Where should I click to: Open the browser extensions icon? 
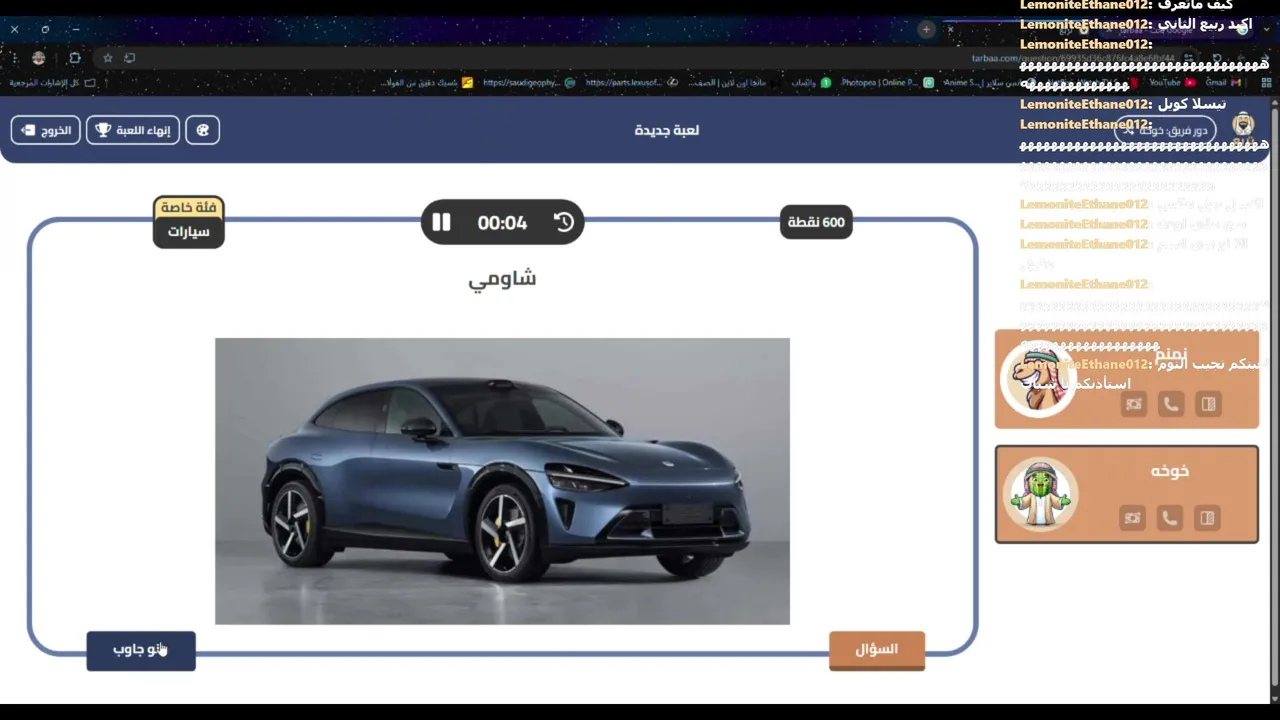pyautogui.click(x=74, y=58)
